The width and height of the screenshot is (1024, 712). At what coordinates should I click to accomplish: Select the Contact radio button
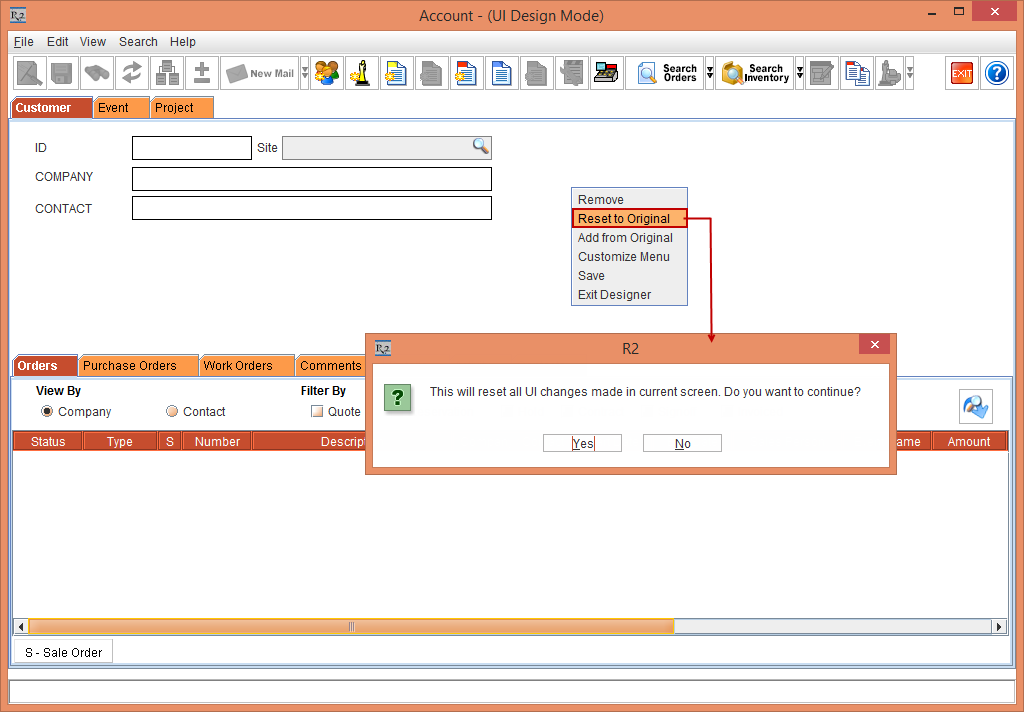[169, 411]
